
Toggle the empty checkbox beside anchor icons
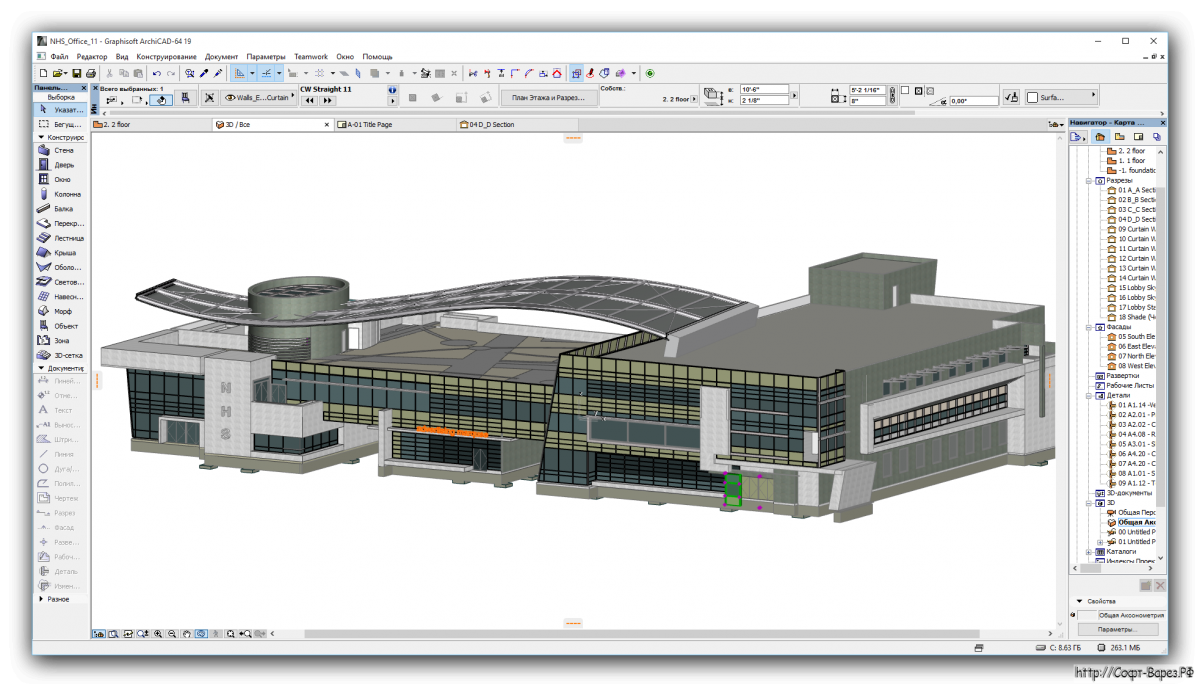coord(905,90)
